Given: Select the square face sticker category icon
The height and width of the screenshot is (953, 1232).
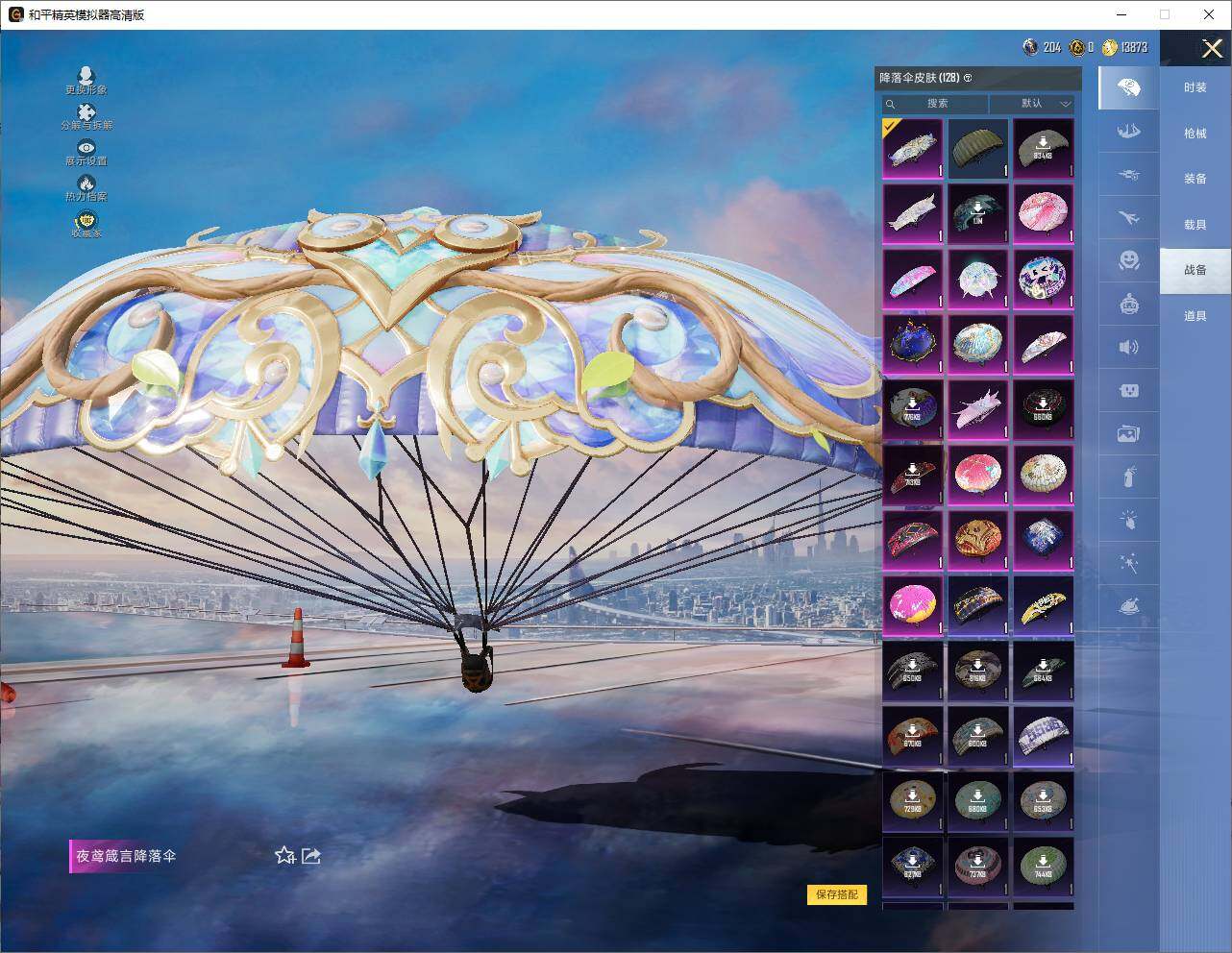Looking at the screenshot, I should 1129,390.
